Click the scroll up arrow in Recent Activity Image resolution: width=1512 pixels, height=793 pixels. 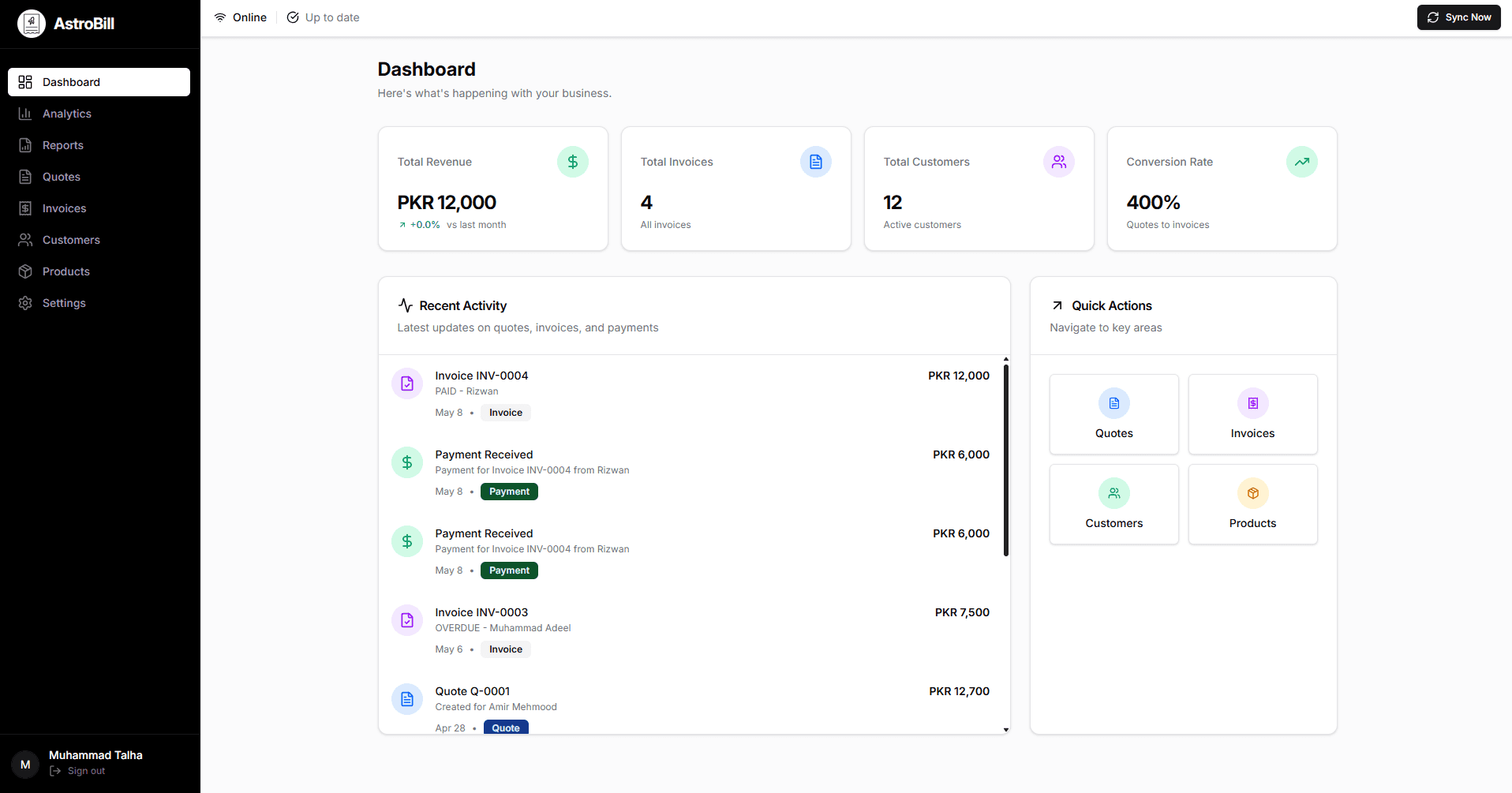[x=1006, y=359]
